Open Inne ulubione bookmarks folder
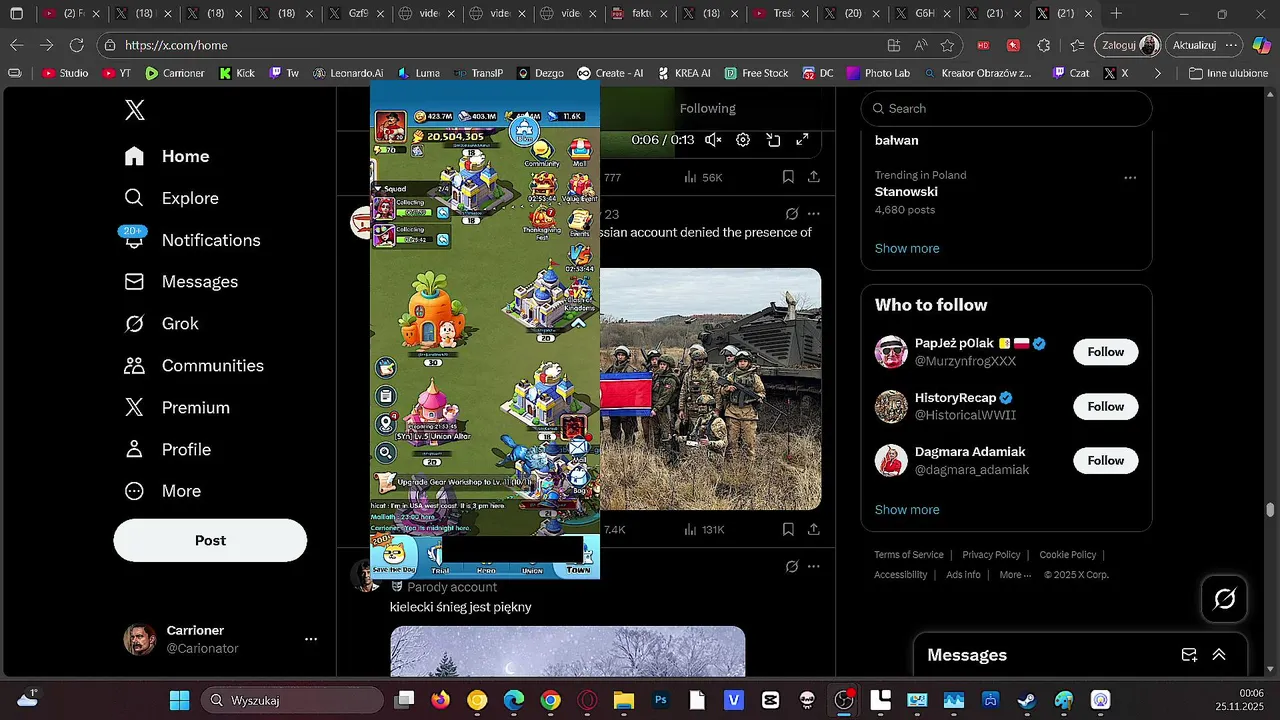This screenshot has width=1280, height=720. coord(1228,73)
